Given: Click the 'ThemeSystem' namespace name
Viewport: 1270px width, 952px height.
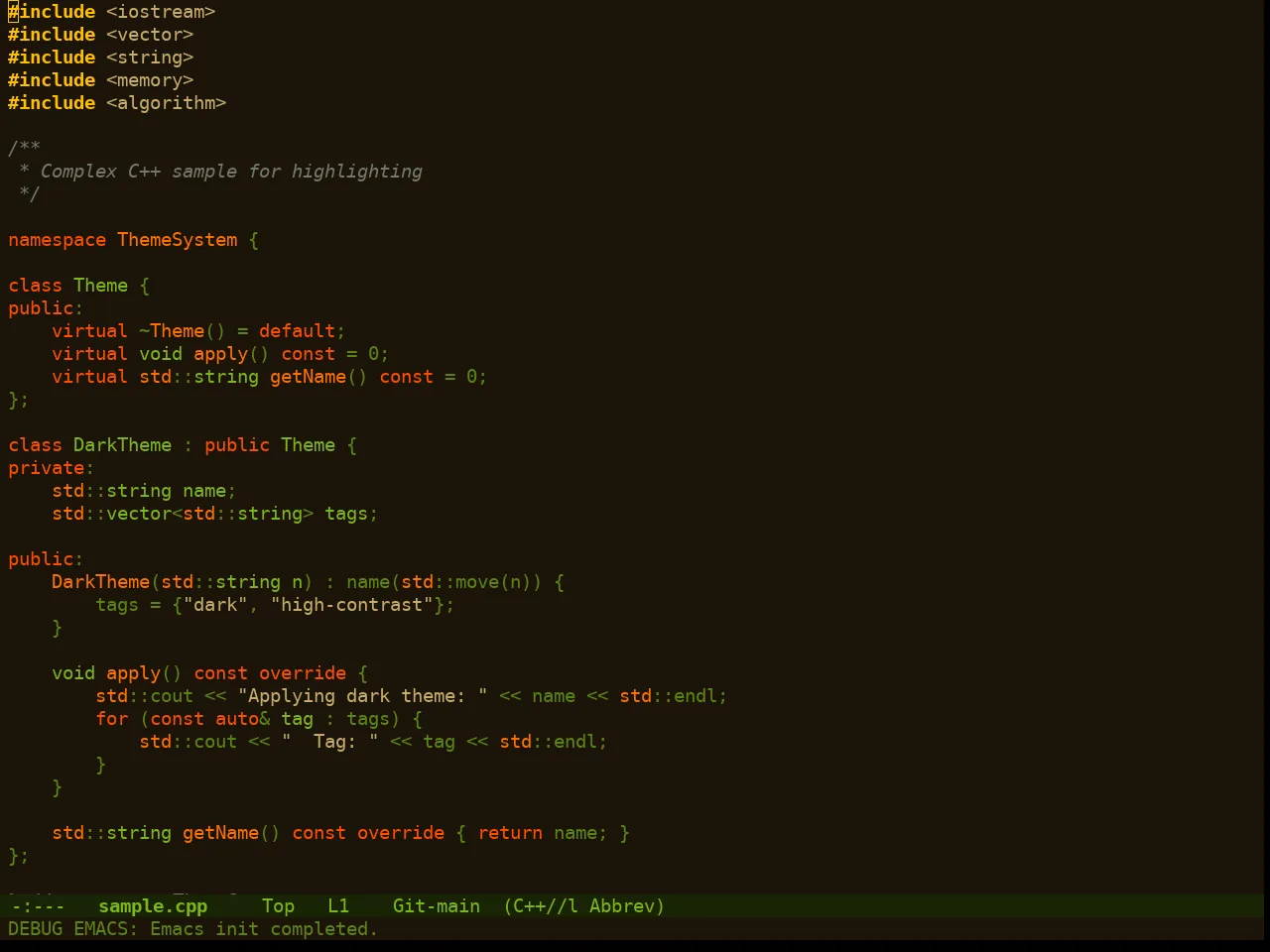Looking at the screenshot, I should 178,240.
